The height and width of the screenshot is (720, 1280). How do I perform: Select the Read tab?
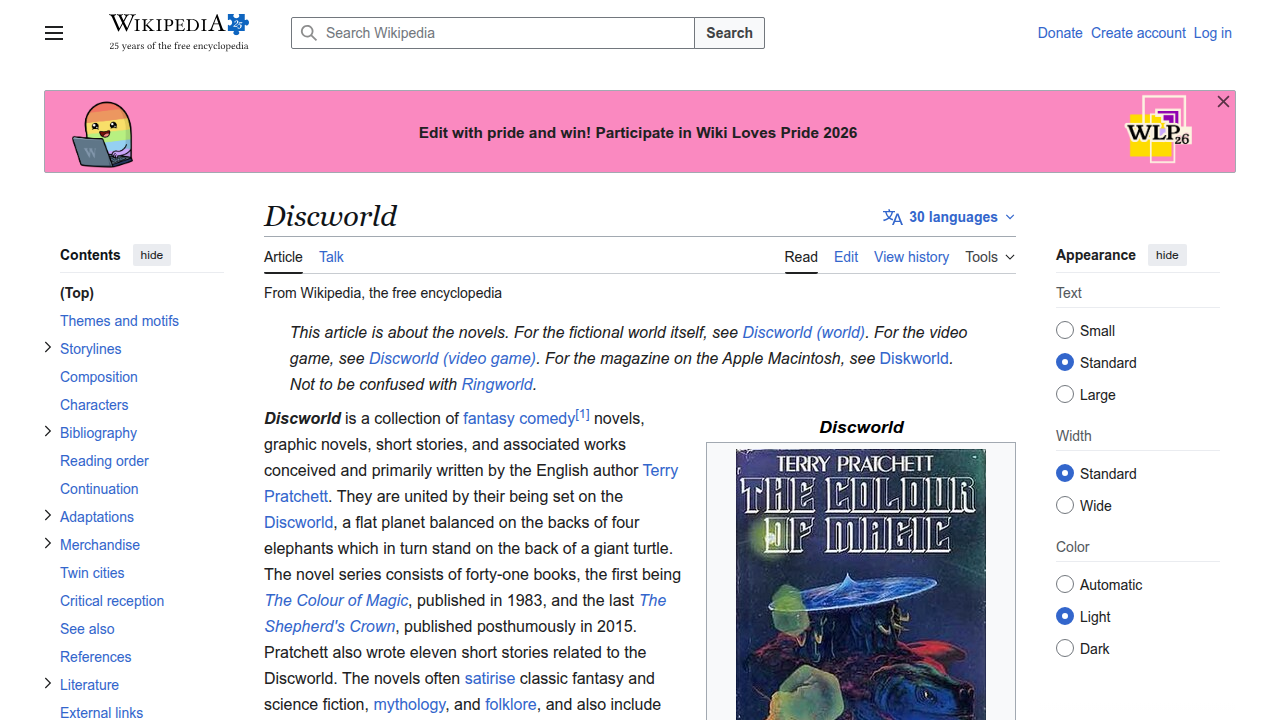point(801,257)
